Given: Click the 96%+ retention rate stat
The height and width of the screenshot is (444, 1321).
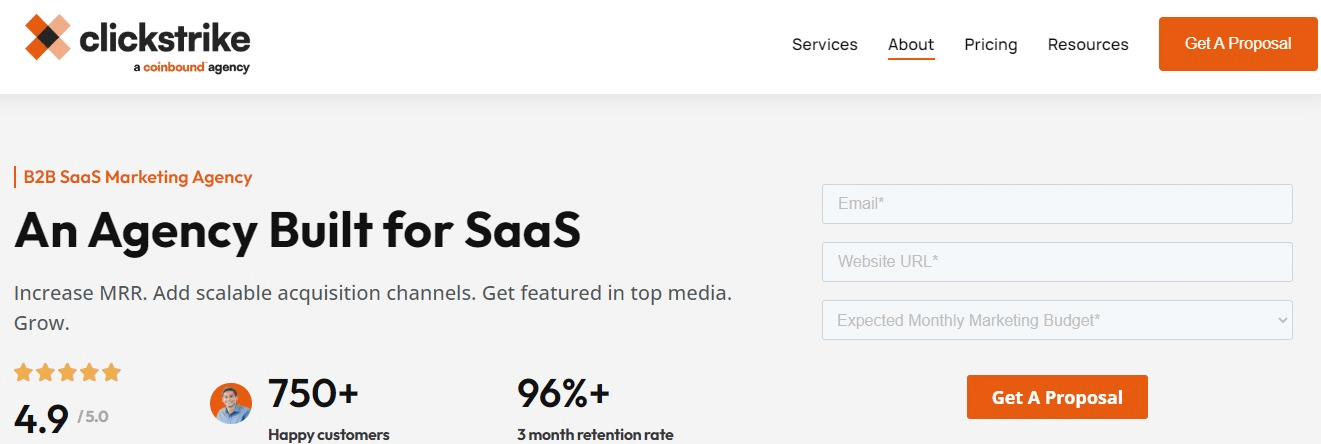Looking at the screenshot, I should tap(563, 395).
